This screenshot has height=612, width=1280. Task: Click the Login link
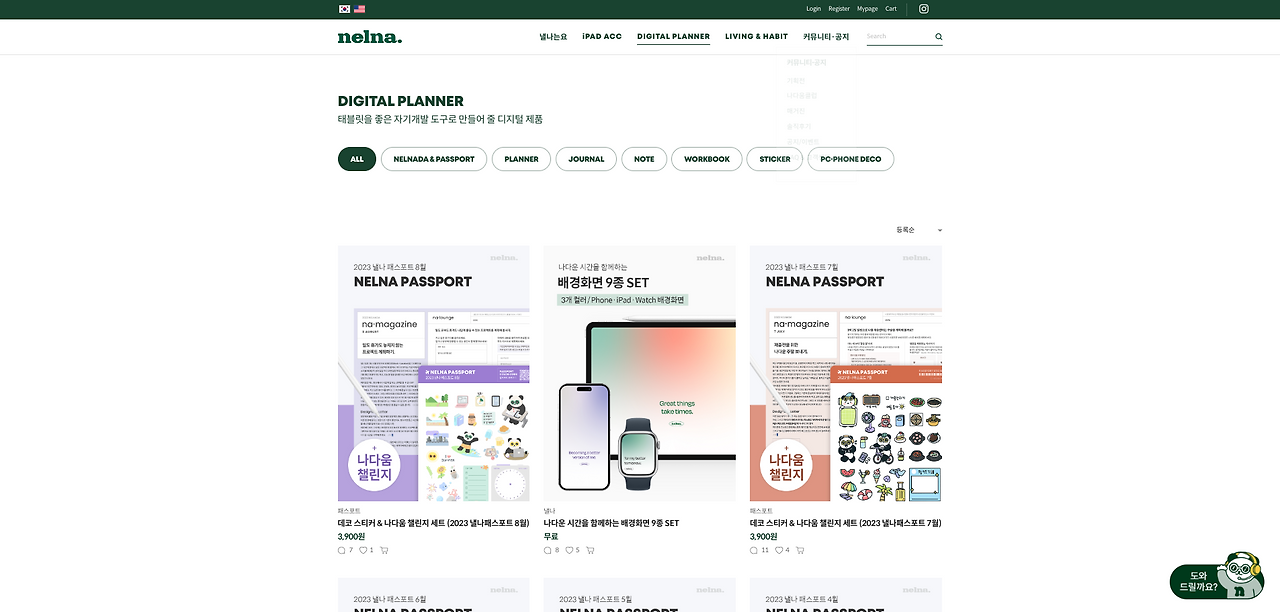(814, 9)
